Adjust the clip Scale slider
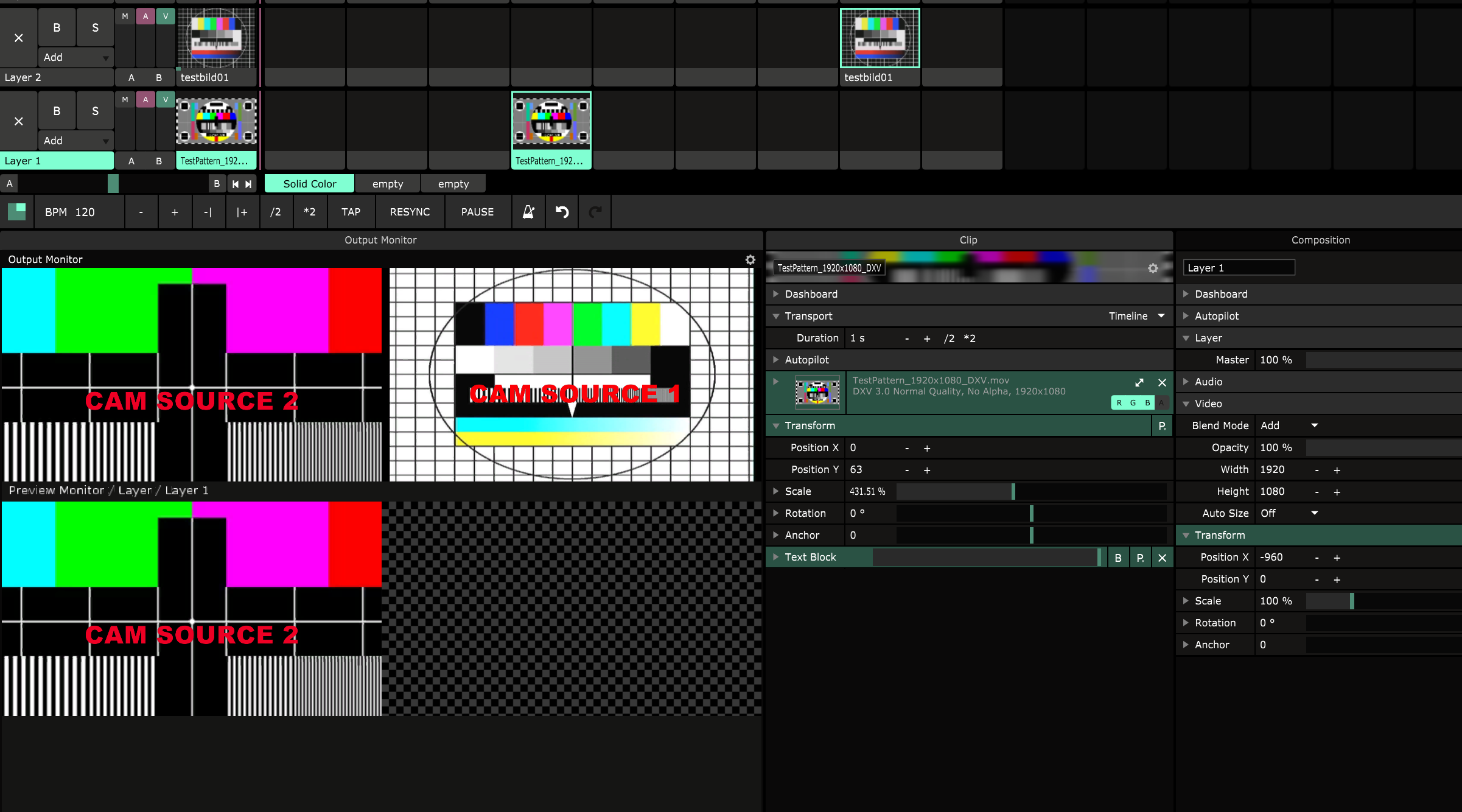 [1013, 491]
